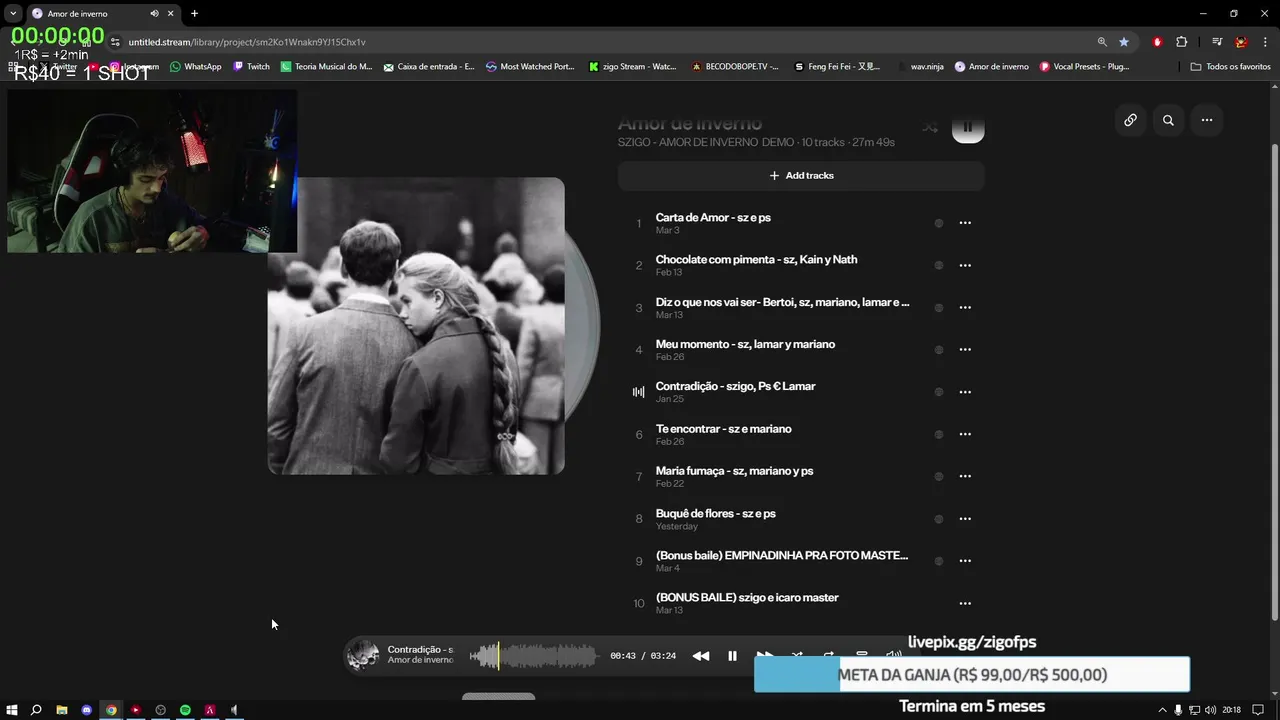
Task: Open the Caixa de entrada bookmark
Action: coord(429,67)
